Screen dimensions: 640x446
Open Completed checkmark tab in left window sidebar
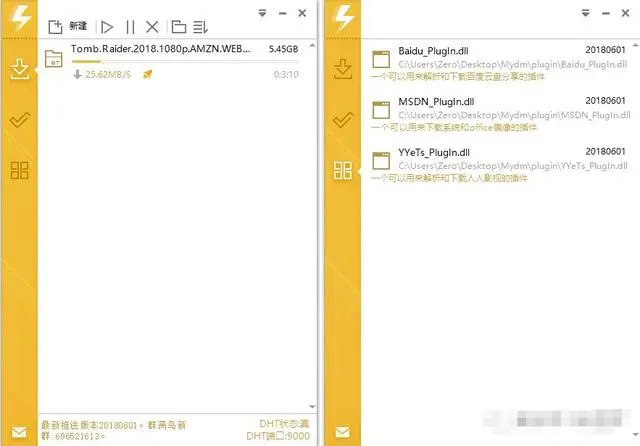pos(19,120)
